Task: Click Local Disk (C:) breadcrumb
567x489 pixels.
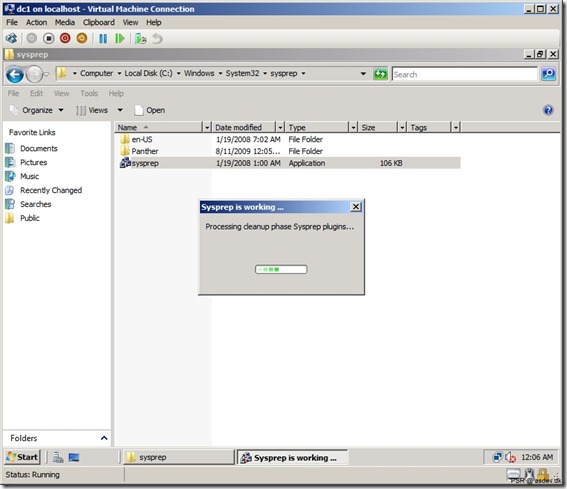Action: (x=149, y=73)
